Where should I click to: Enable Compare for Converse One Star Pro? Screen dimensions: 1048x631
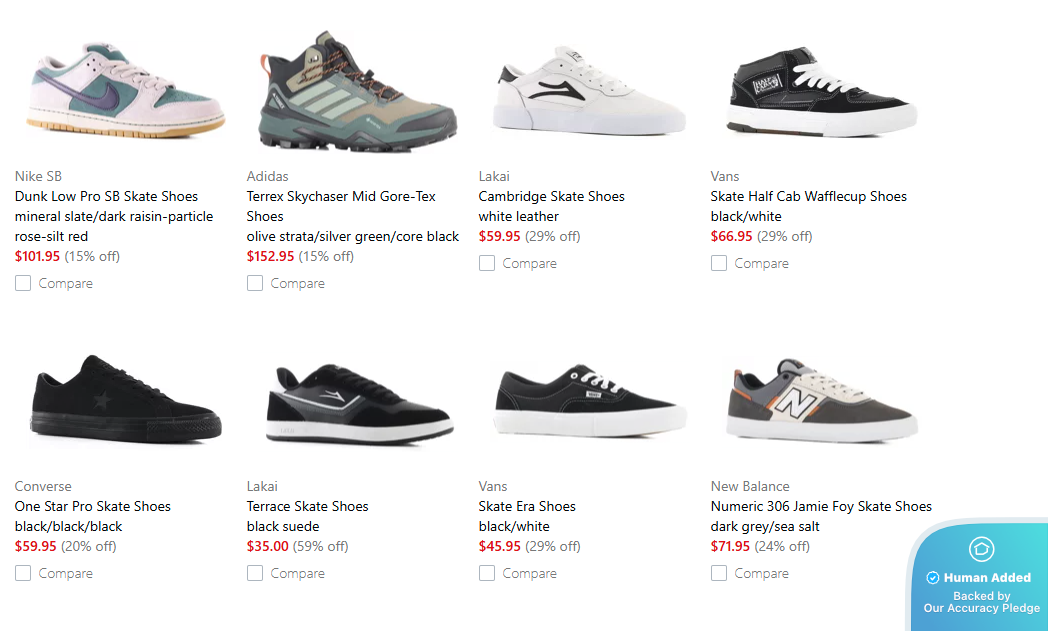(23, 574)
